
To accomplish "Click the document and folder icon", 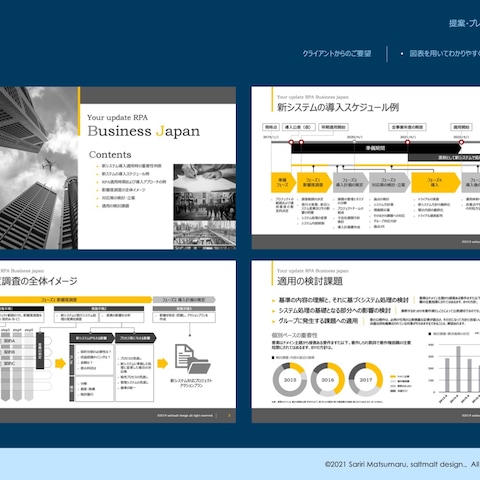I will click(193, 359).
